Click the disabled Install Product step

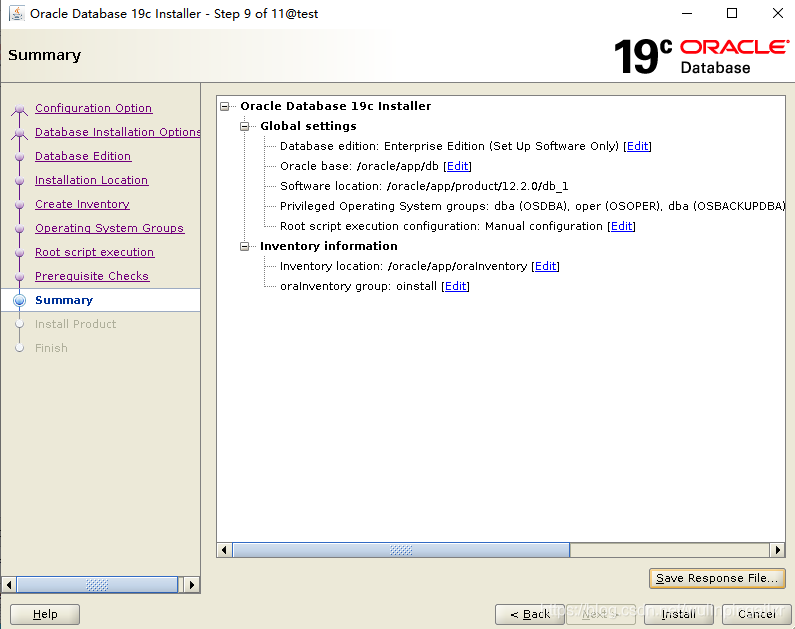76,324
